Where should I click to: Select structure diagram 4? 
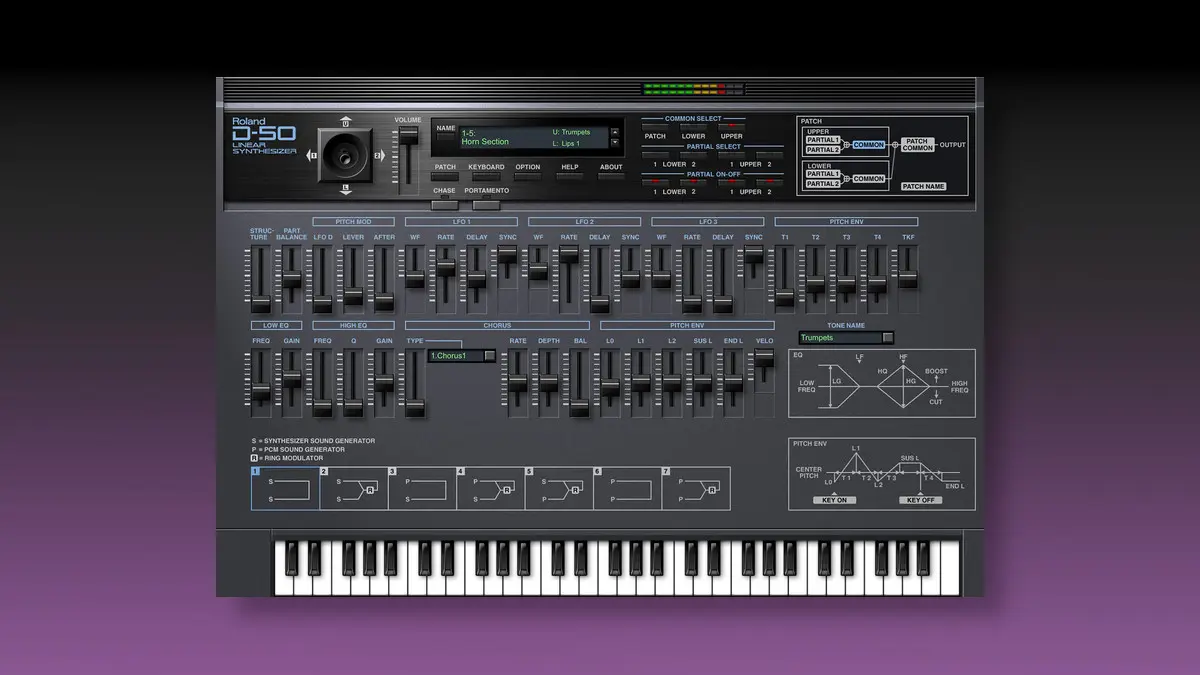[x=490, y=488]
